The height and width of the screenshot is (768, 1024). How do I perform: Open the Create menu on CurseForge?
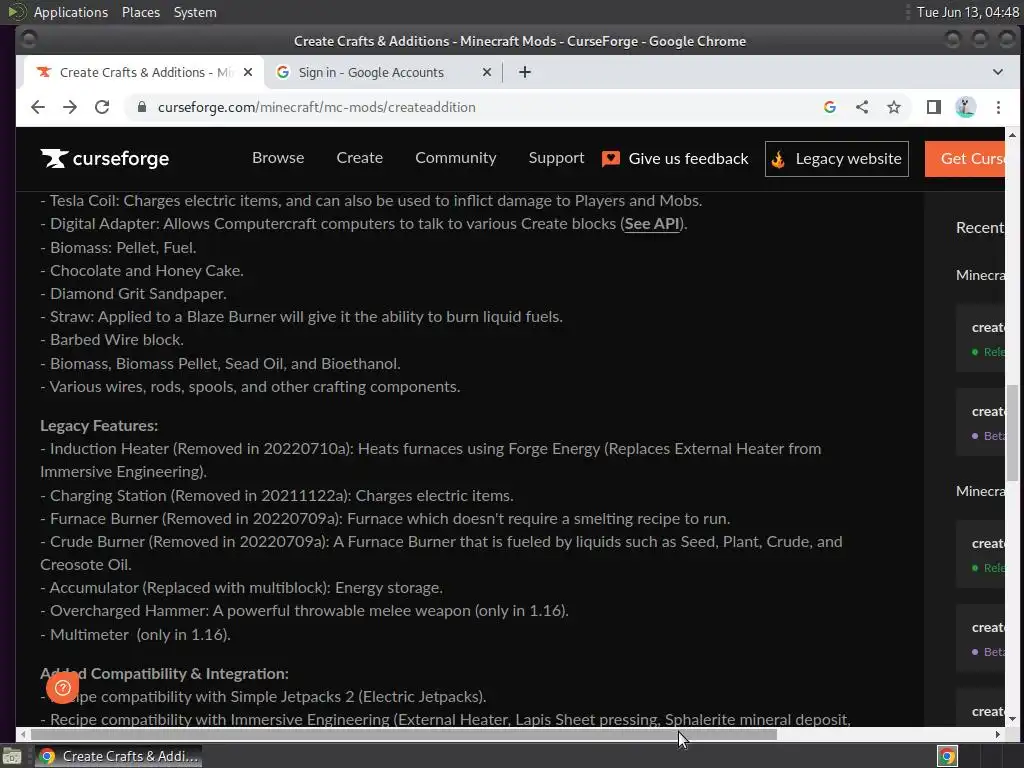[360, 158]
